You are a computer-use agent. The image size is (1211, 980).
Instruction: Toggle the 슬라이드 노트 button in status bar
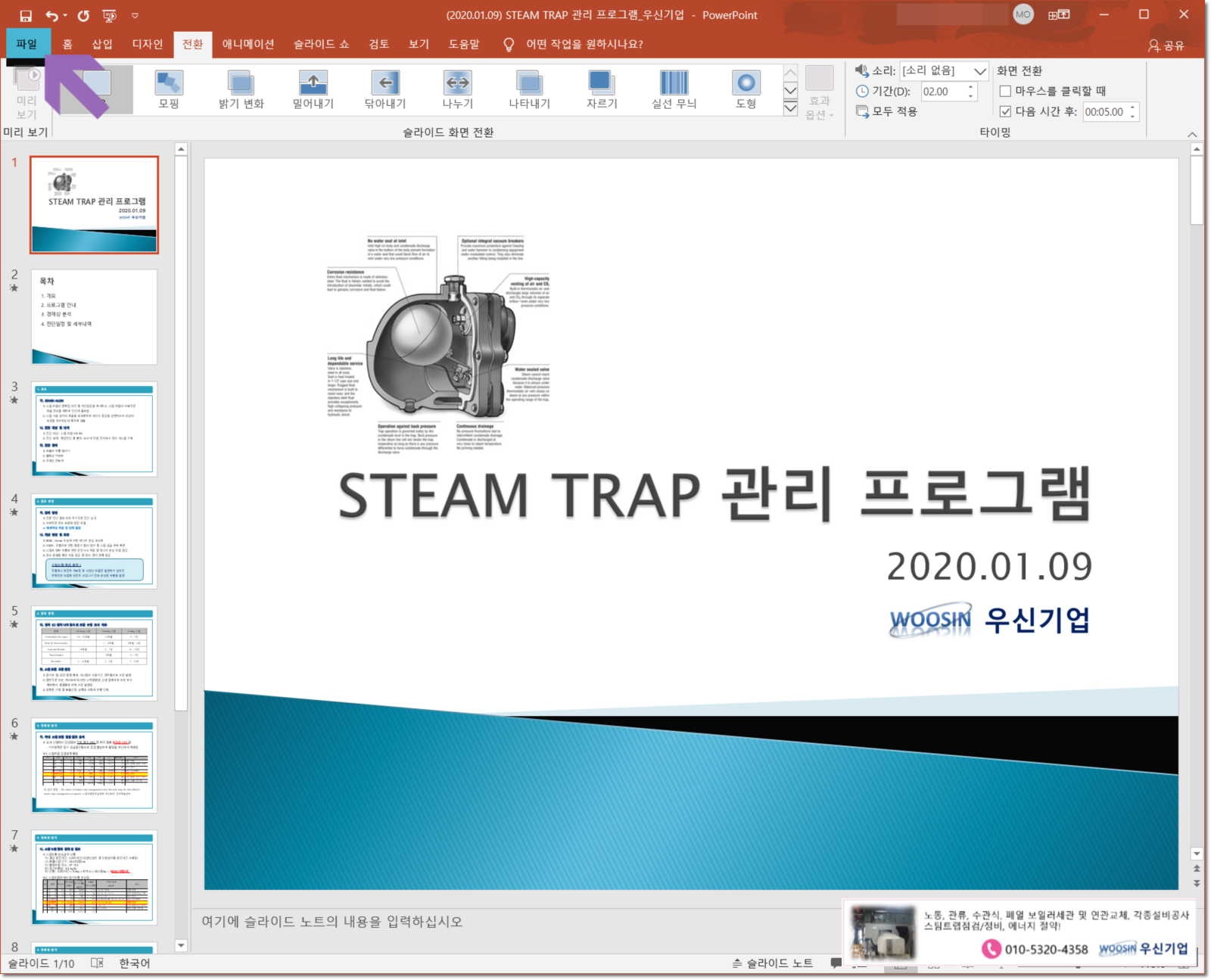pos(772,963)
